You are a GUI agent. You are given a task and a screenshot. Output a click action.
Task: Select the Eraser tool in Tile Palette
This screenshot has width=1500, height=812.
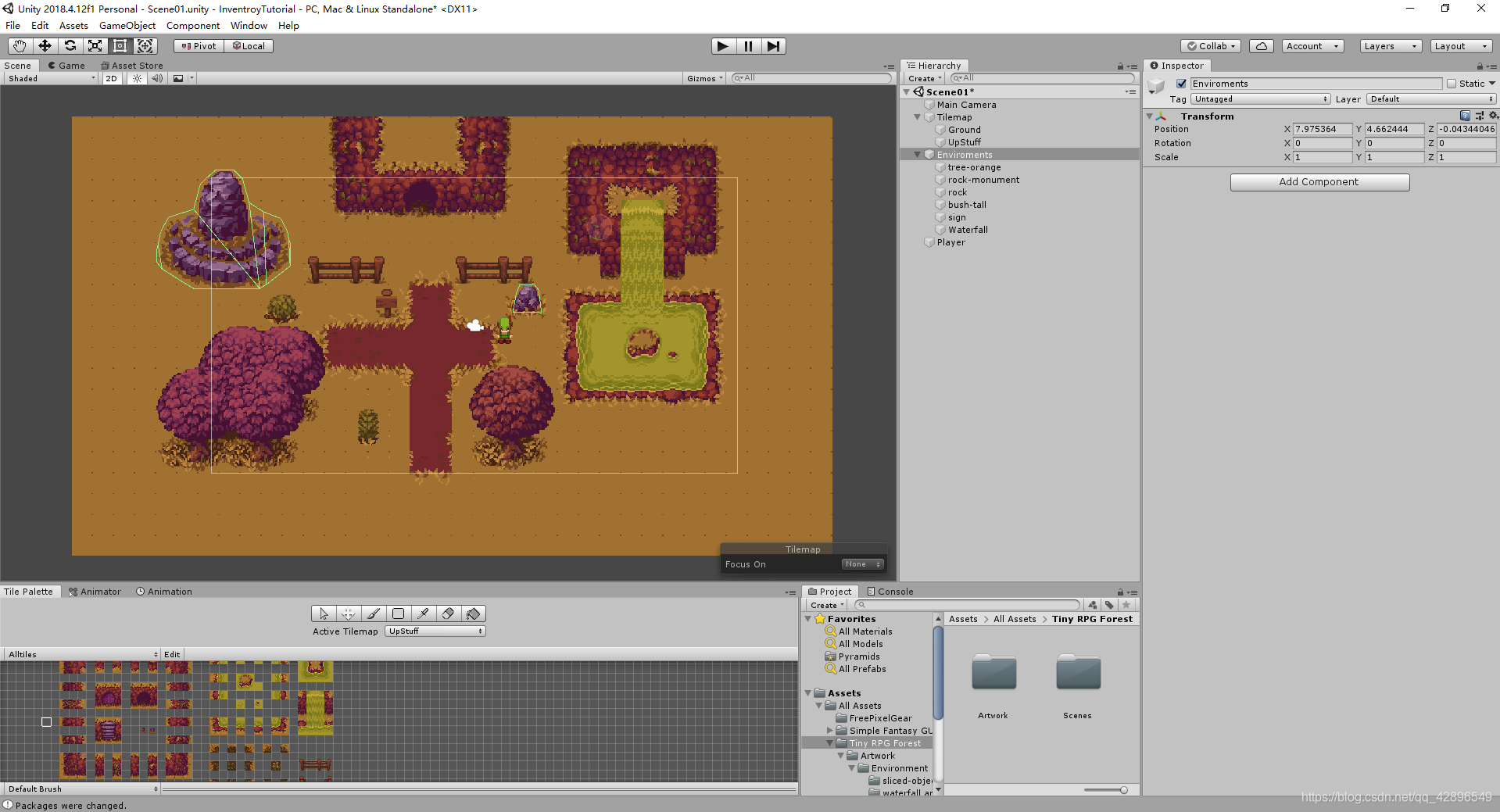pyautogui.click(x=448, y=613)
